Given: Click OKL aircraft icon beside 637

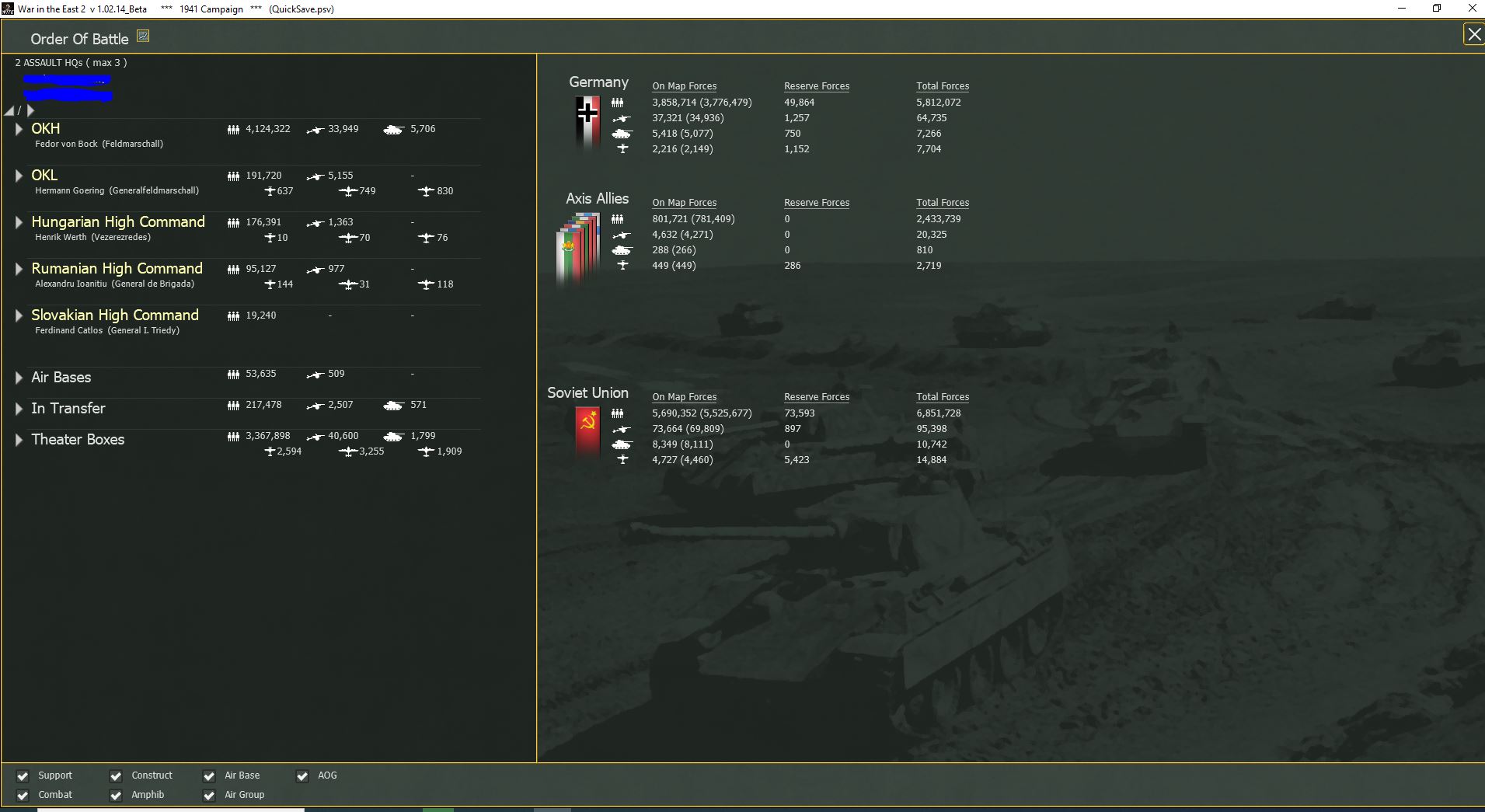Looking at the screenshot, I should pos(270,191).
